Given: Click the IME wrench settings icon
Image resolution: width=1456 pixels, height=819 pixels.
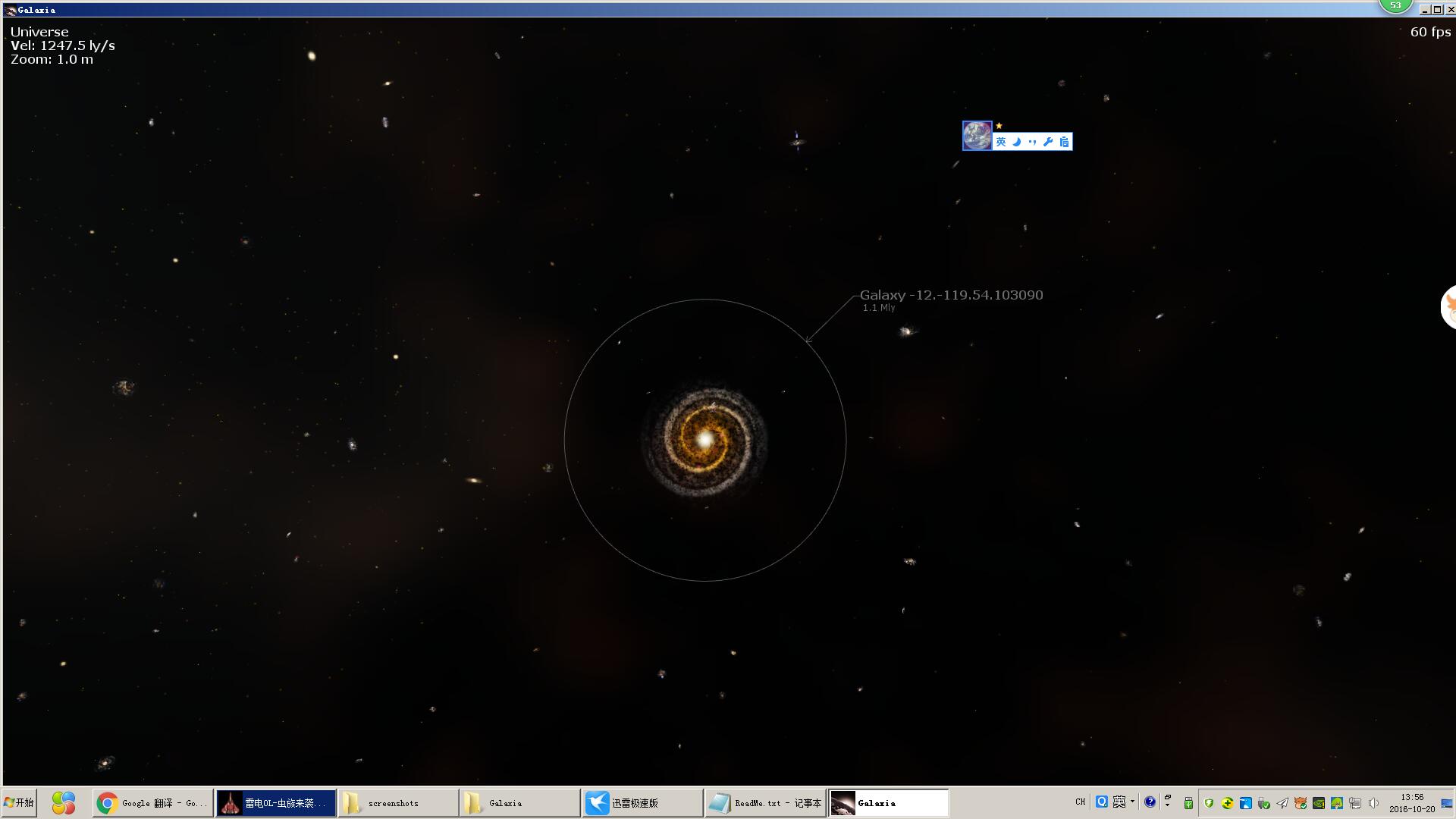Looking at the screenshot, I should tap(1048, 142).
